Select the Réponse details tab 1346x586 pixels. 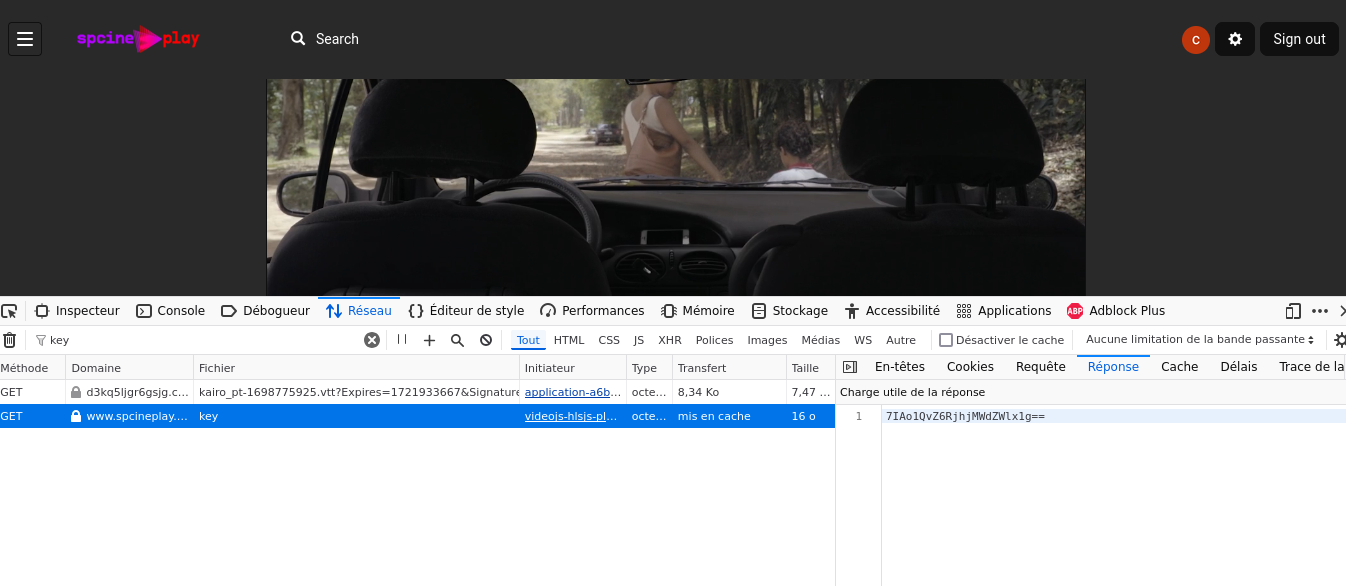1113,367
